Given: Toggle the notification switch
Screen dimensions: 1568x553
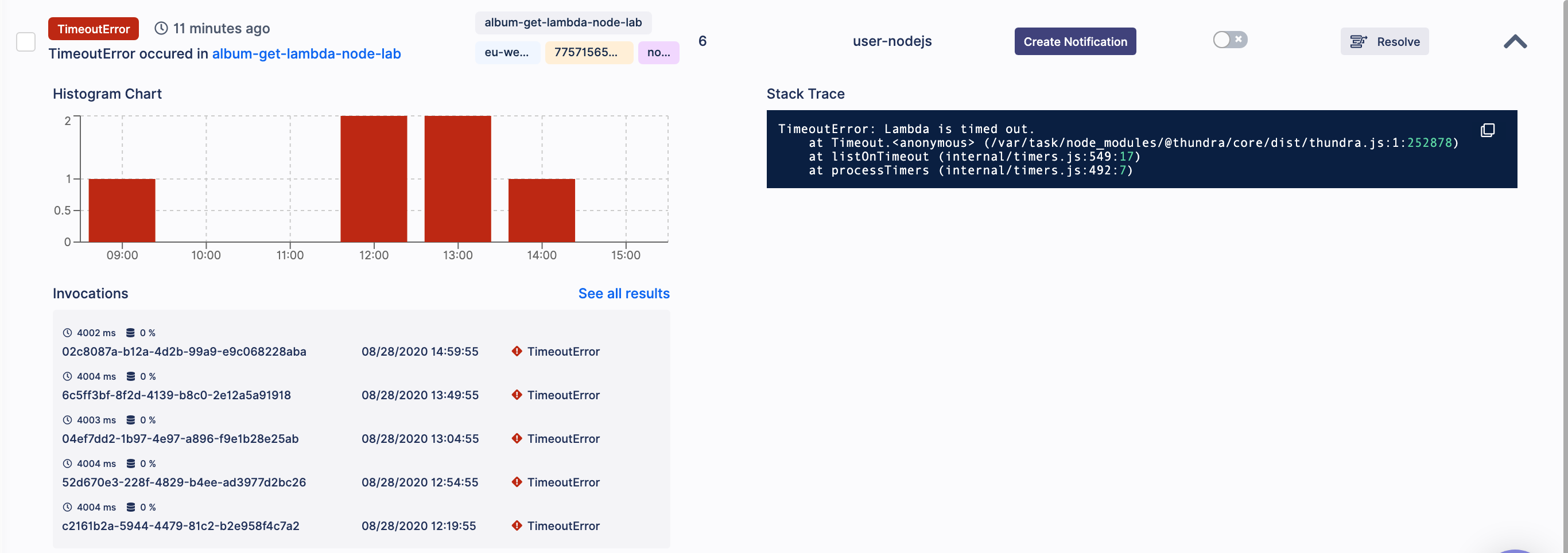Looking at the screenshot, I should (x=1229, y=40).
